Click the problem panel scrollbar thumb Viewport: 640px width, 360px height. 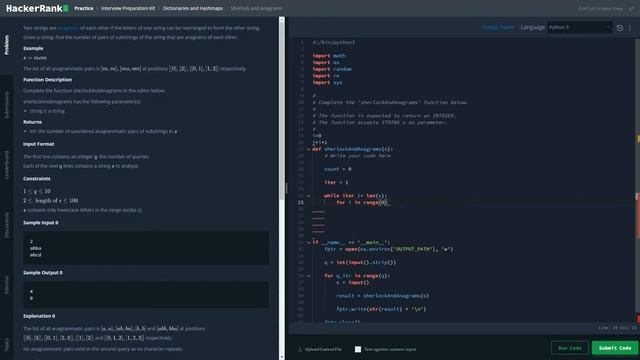point(282,110)
